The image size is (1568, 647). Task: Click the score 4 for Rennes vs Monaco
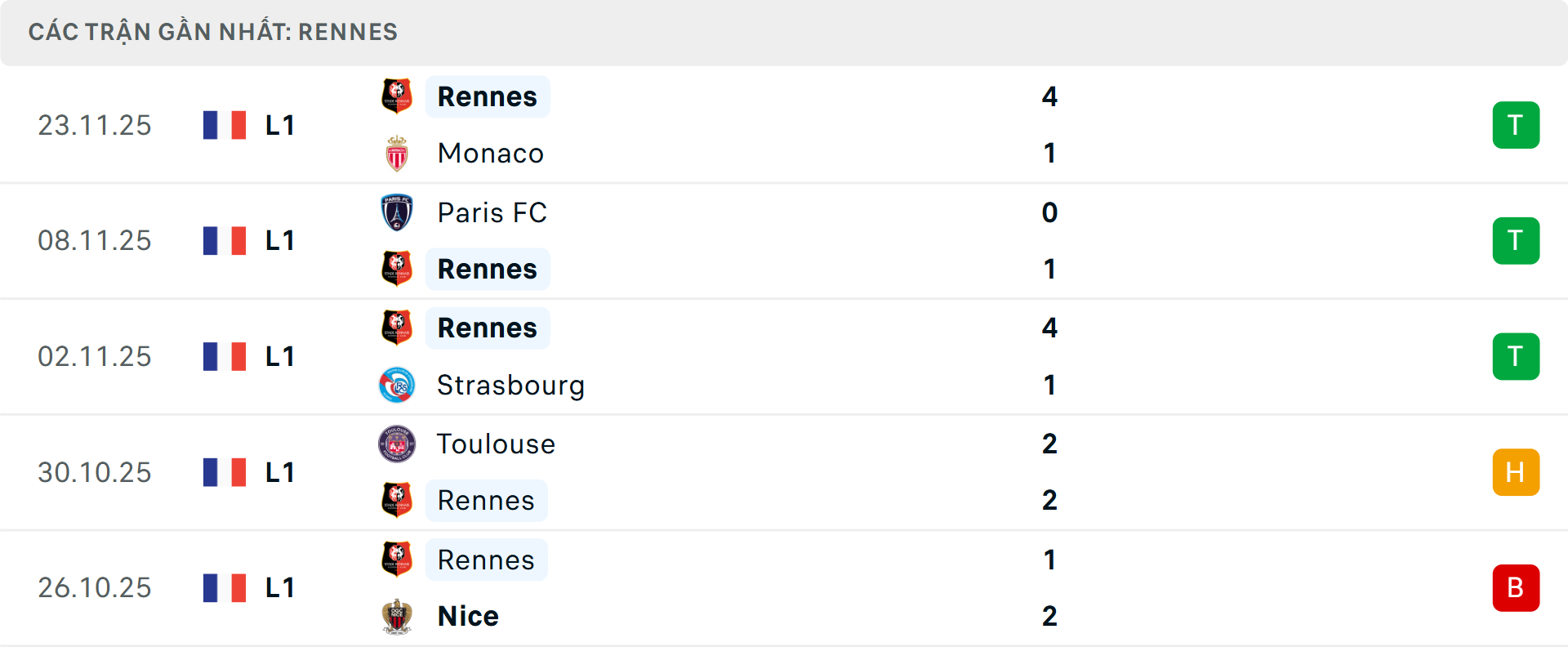1050,96
